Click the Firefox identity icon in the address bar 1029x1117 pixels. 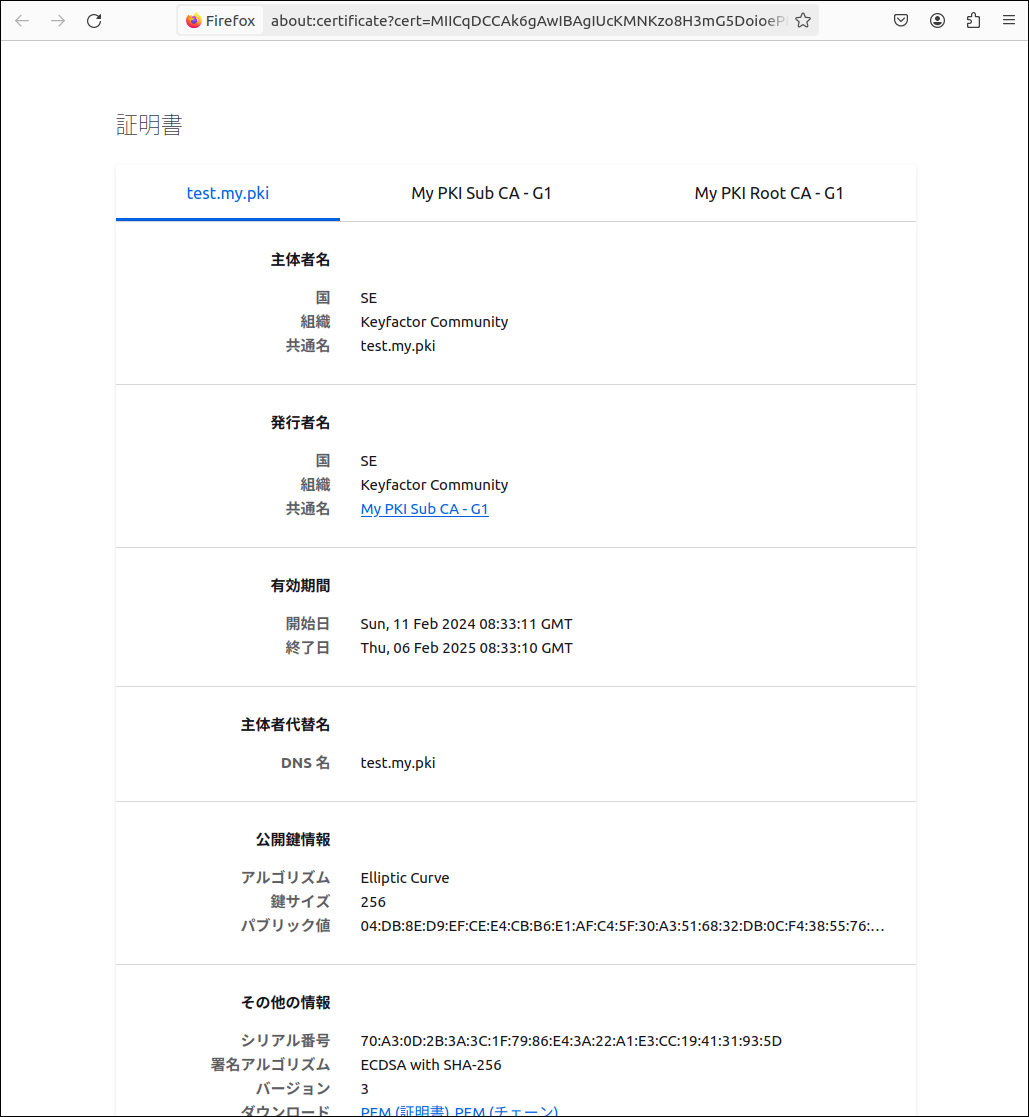pyautogui.click(x=220, y=20)
